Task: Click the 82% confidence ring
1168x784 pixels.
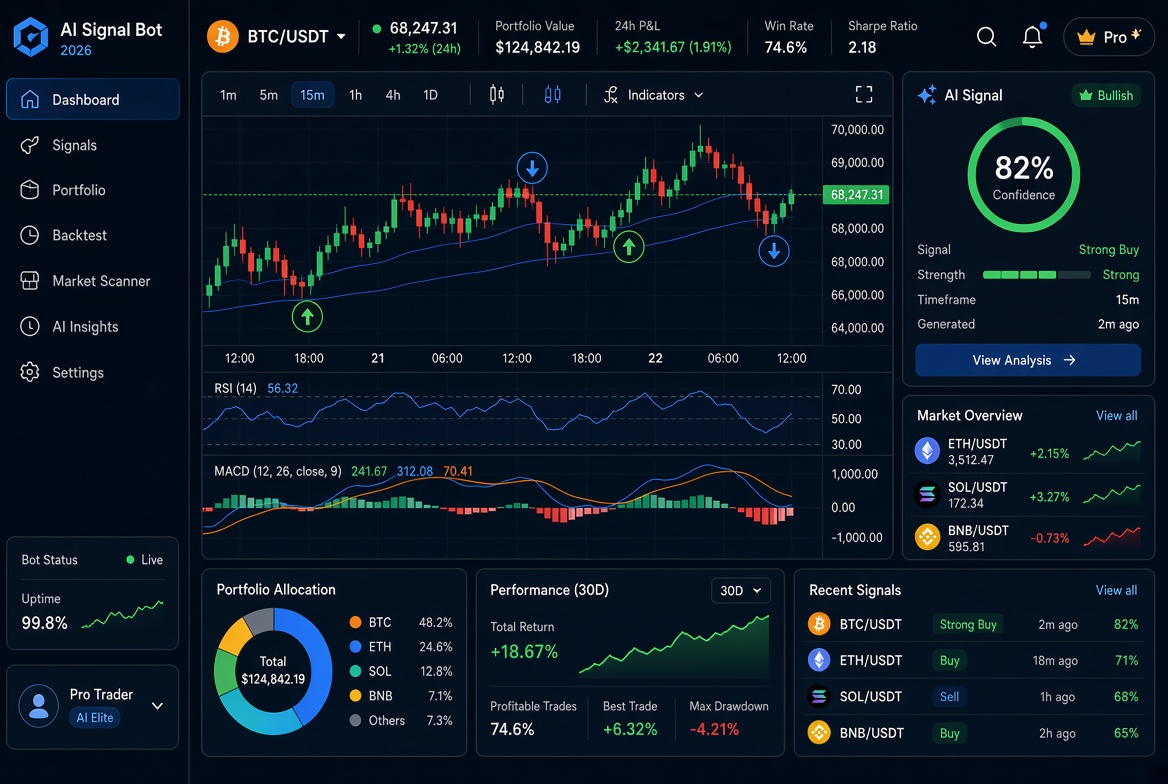Action: [x=1023, y=175]
